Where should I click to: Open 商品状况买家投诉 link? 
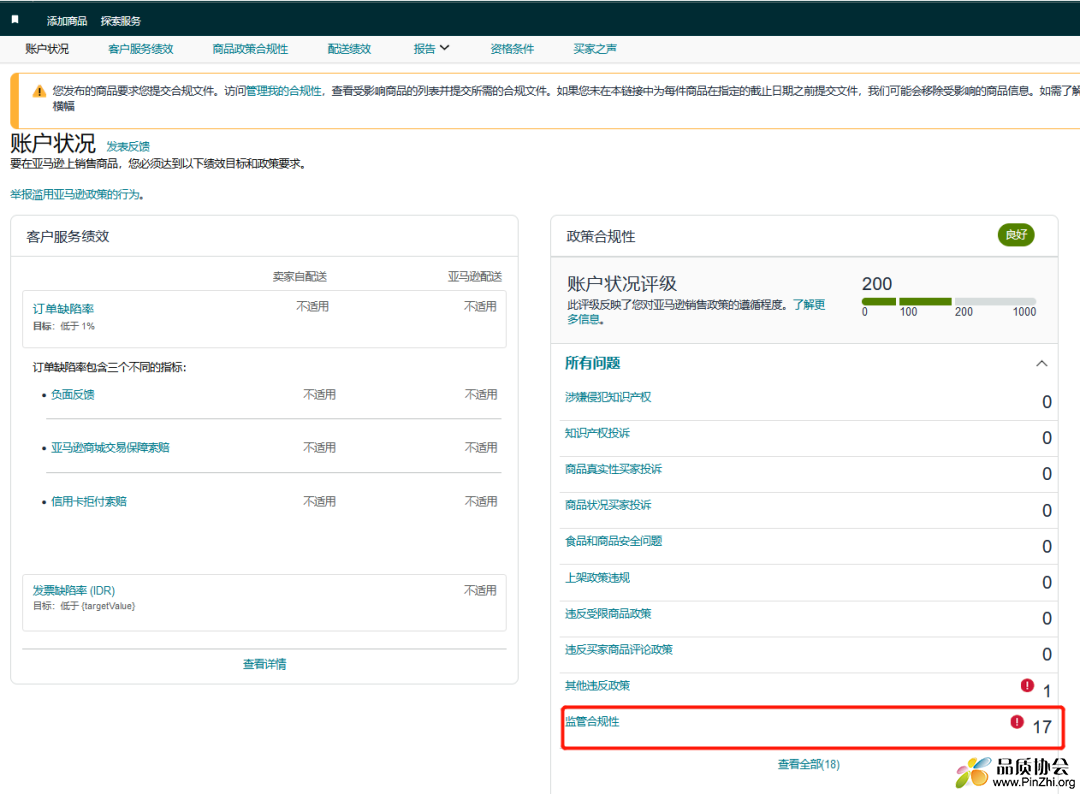608,505
